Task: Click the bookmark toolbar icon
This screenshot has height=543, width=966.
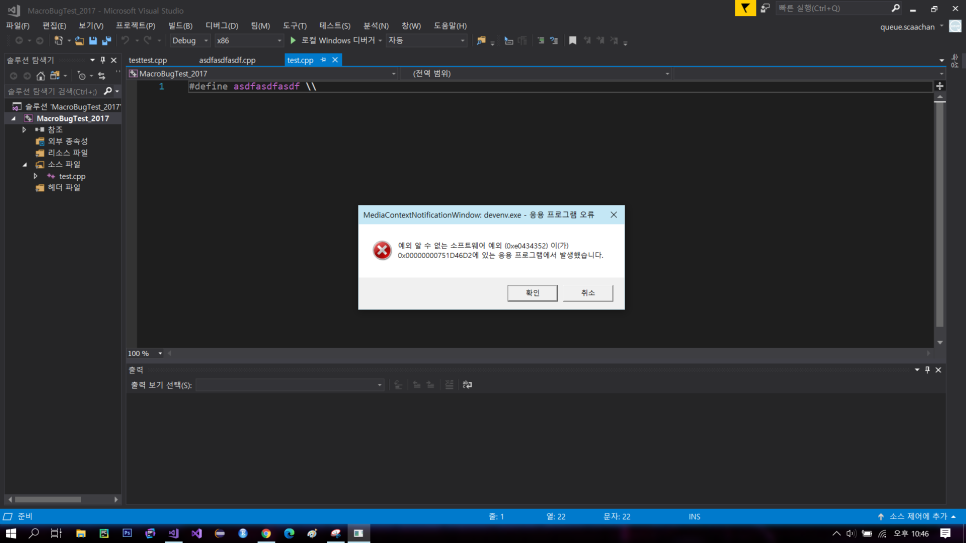Action: point(572,41)
